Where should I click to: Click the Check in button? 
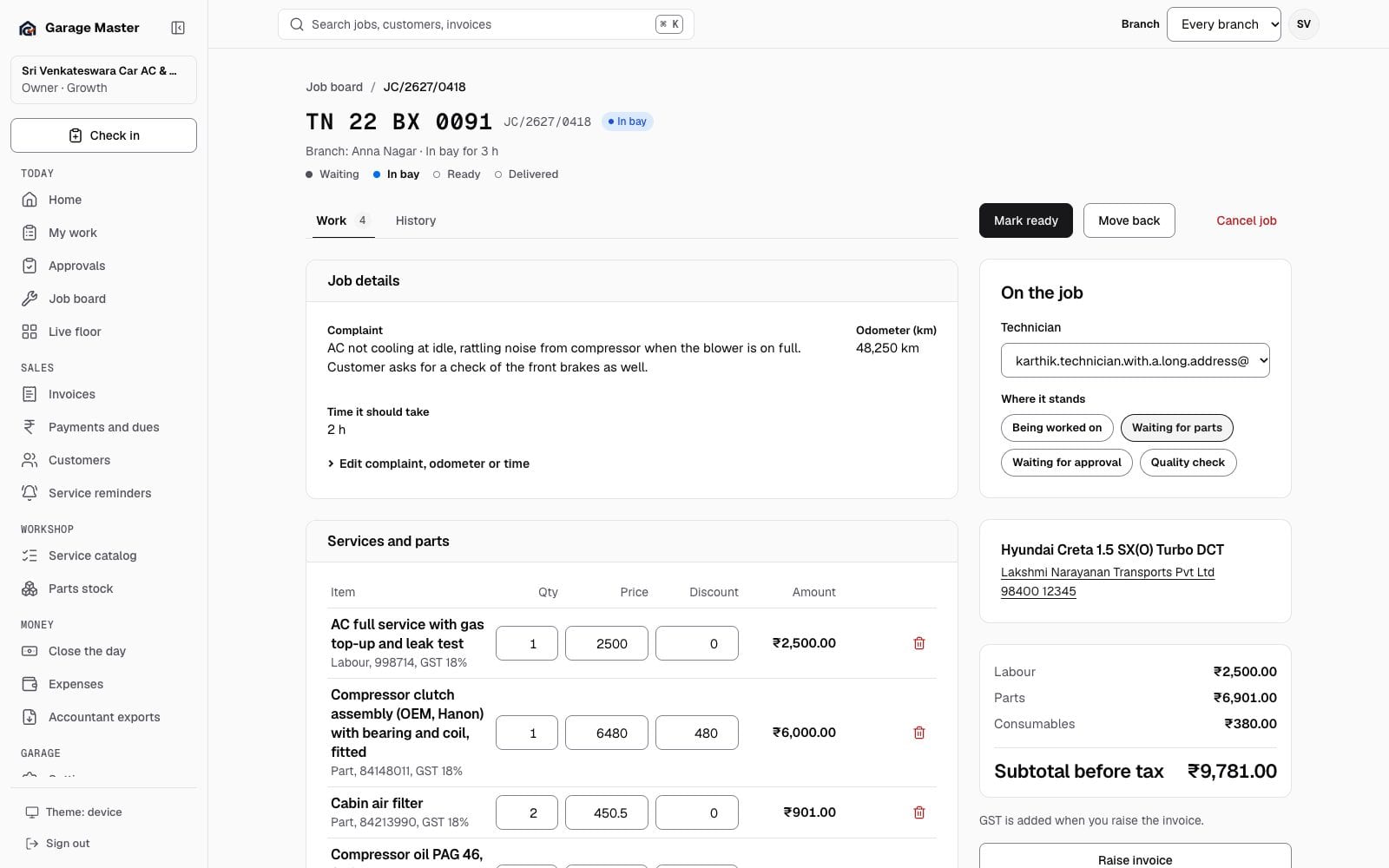(x=103, y=135)
